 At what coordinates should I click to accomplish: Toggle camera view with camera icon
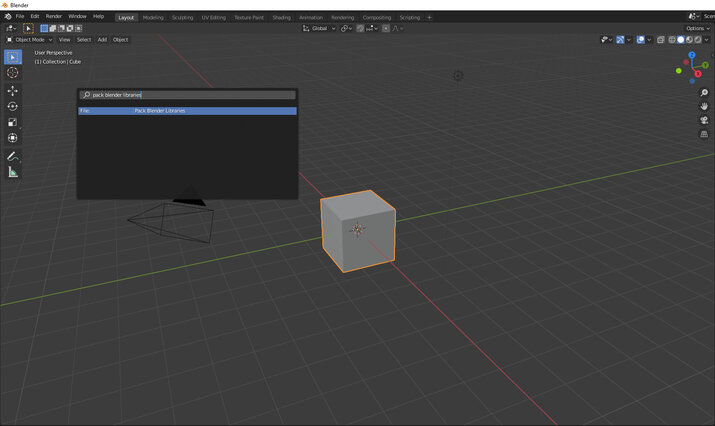coord(704,120)
